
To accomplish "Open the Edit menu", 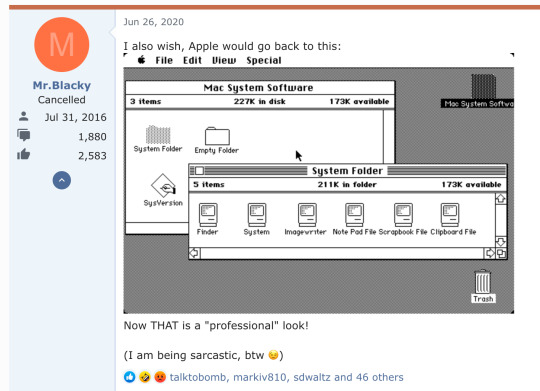I will click(192, 60).
